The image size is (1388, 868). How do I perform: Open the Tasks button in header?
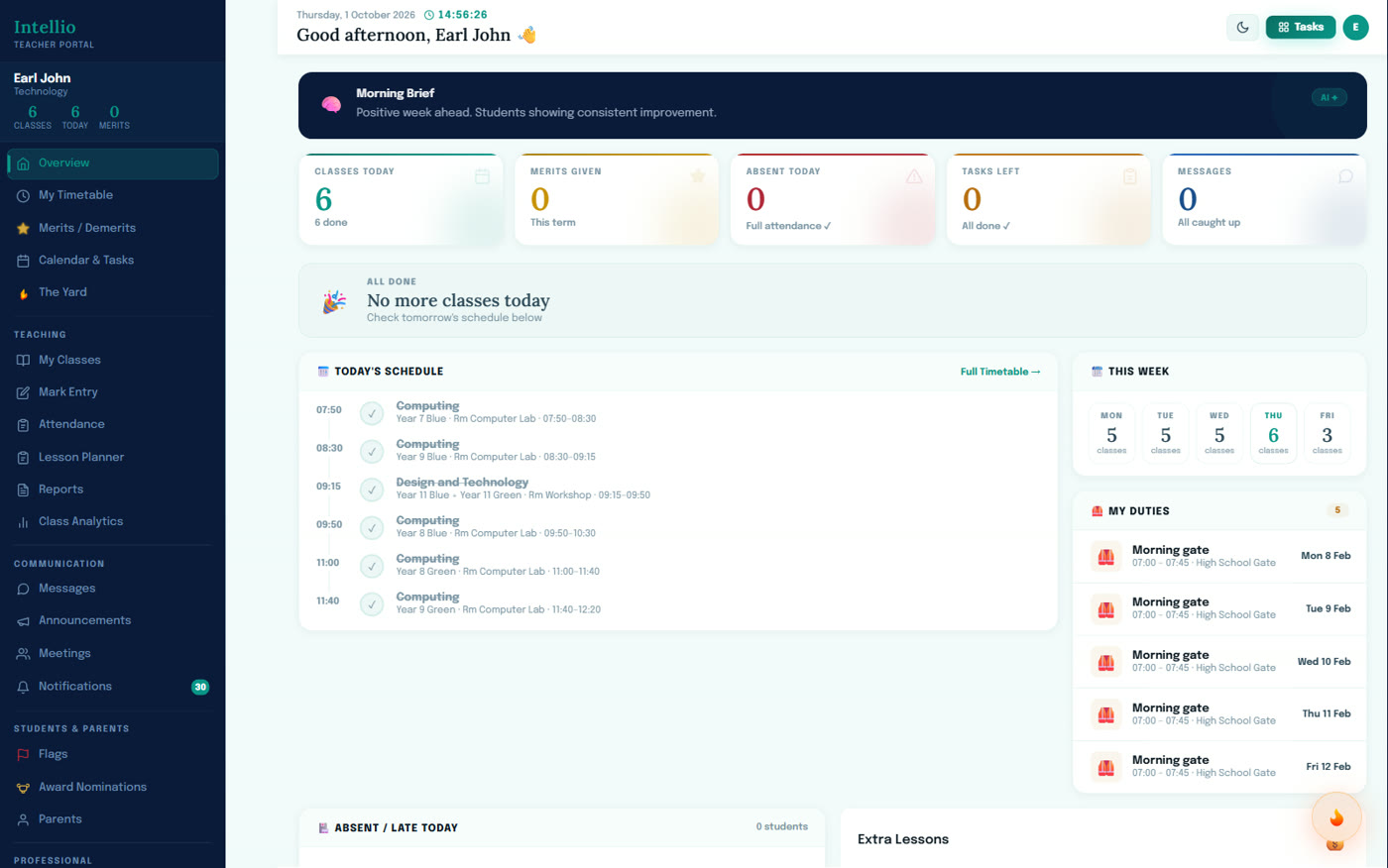[x=1300, y=28]
